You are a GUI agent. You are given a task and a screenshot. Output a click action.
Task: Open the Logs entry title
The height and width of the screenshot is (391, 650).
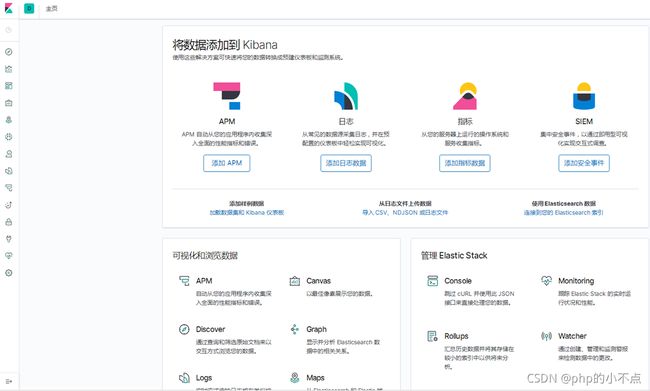[x=204, y=378]
